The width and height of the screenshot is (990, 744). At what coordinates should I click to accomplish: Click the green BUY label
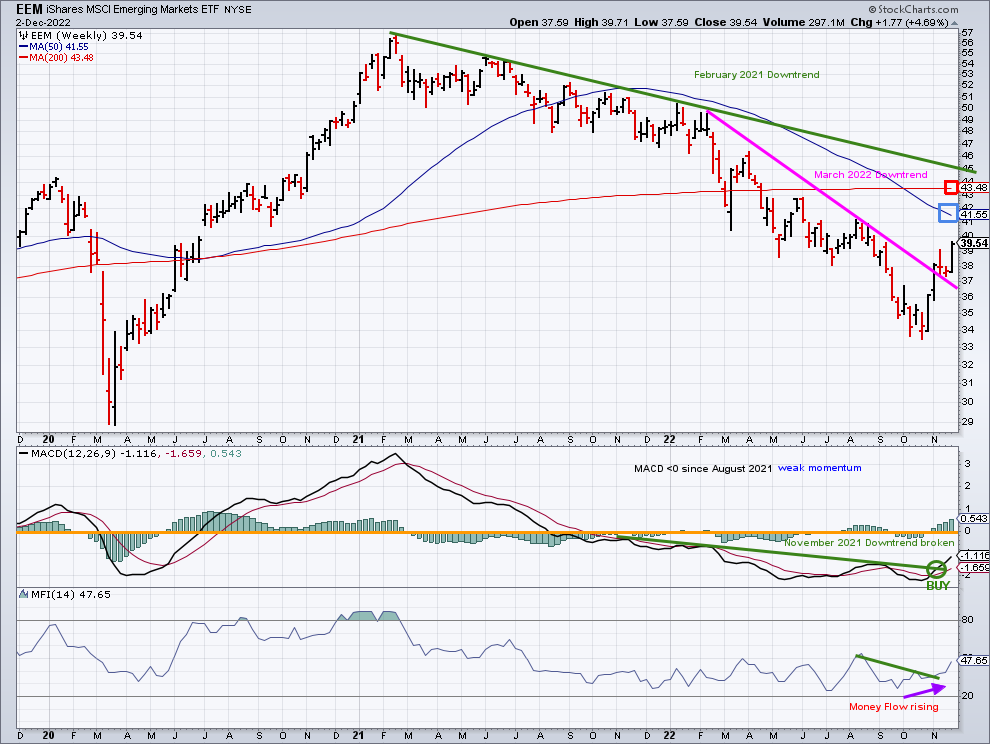point(938,585)
